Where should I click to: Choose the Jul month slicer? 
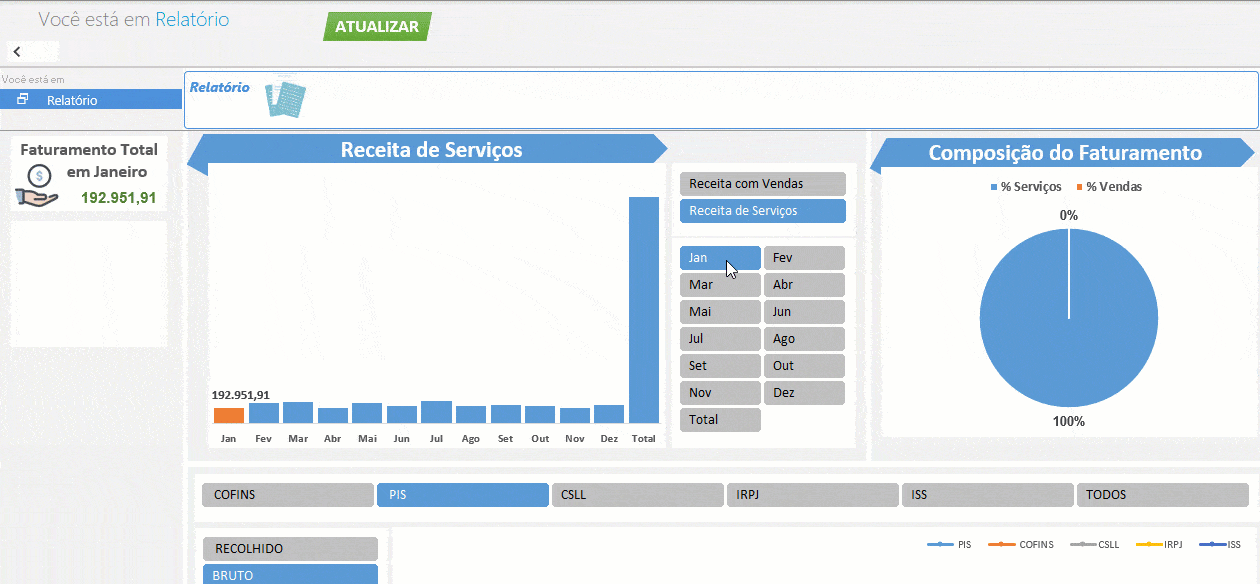tap(720, 339)
